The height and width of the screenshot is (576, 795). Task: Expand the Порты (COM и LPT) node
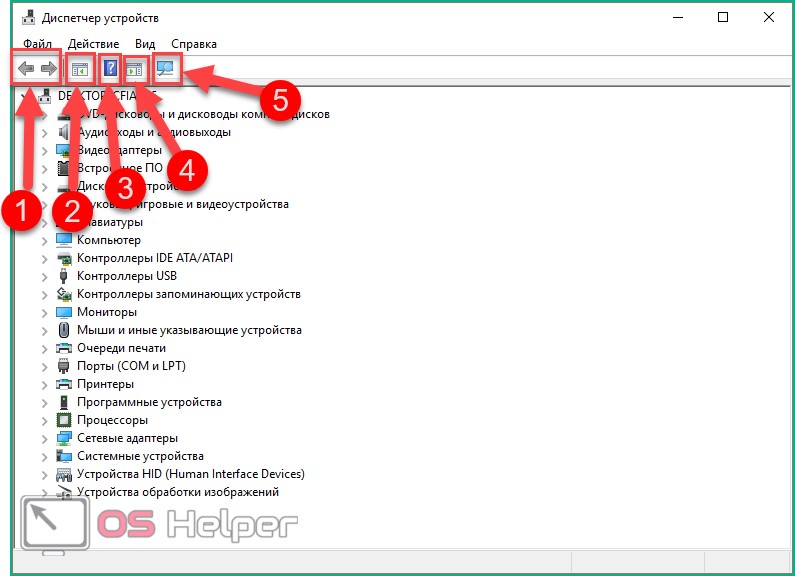[45, 367]
